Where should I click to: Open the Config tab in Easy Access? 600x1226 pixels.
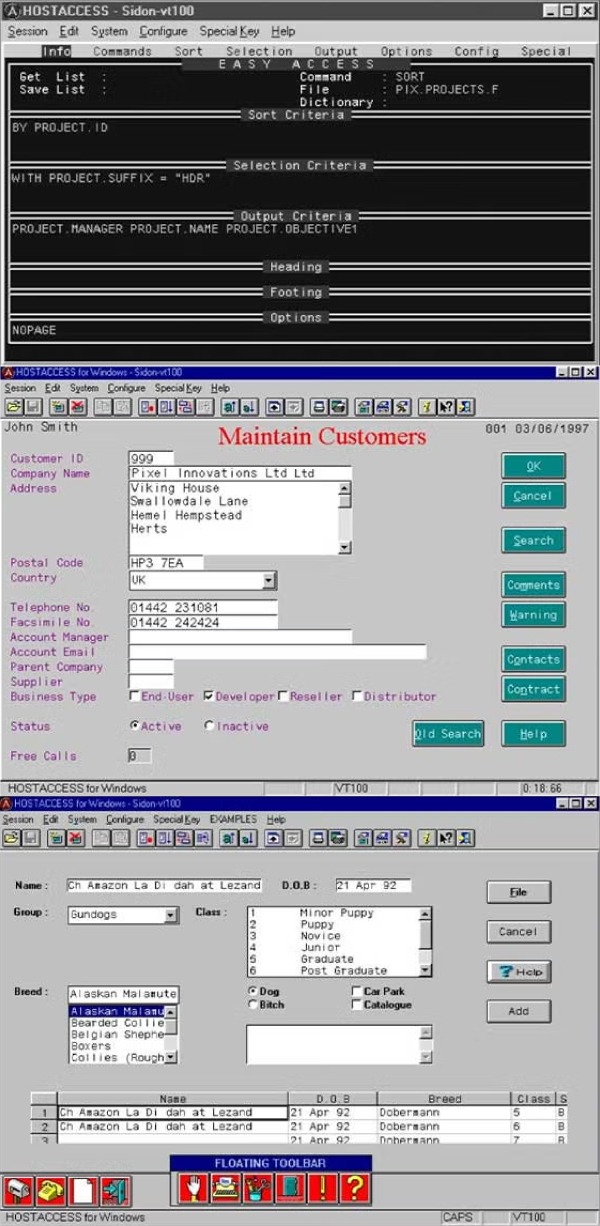coord(477,51)
